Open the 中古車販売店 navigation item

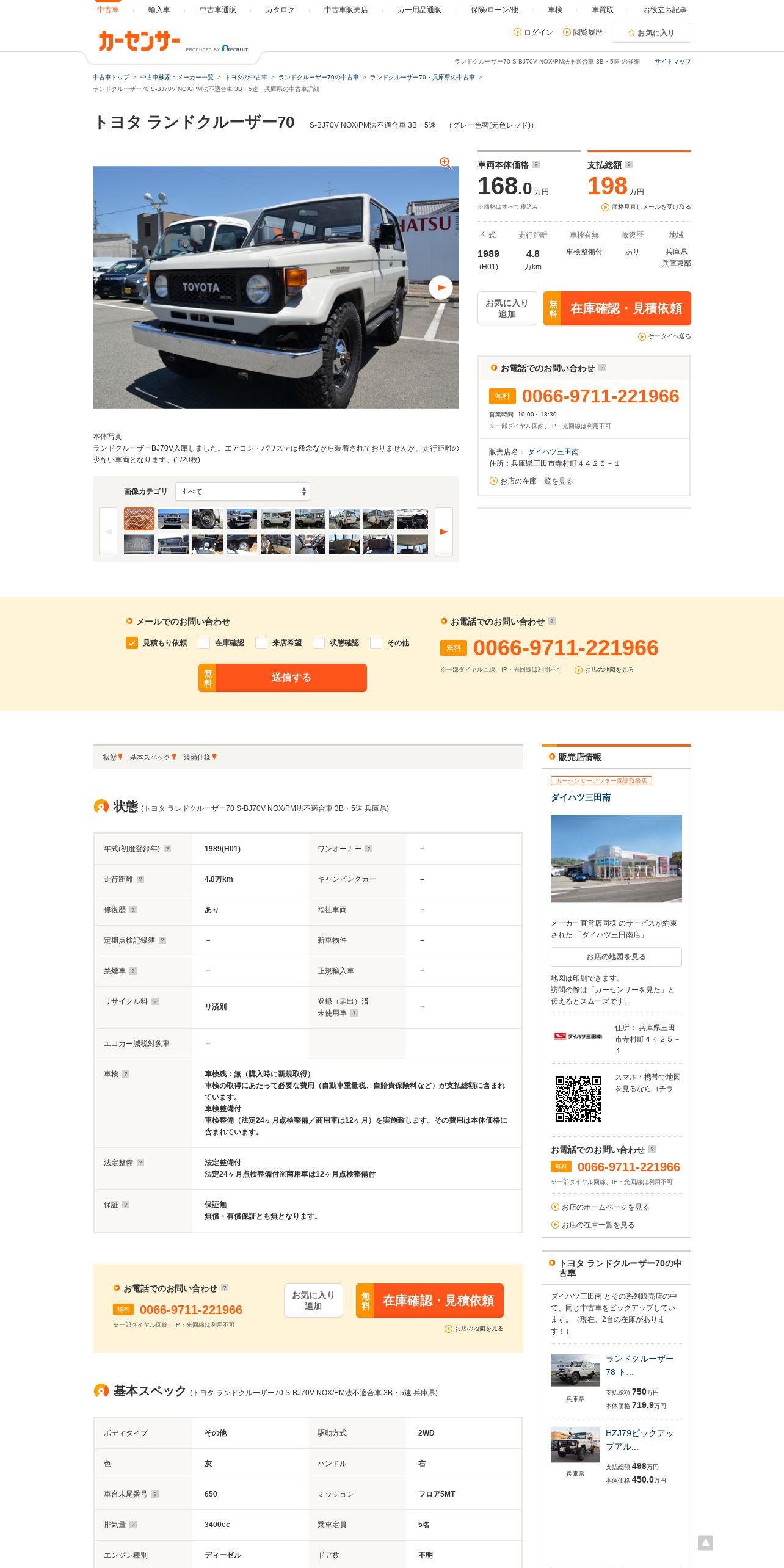coord(346,10)
